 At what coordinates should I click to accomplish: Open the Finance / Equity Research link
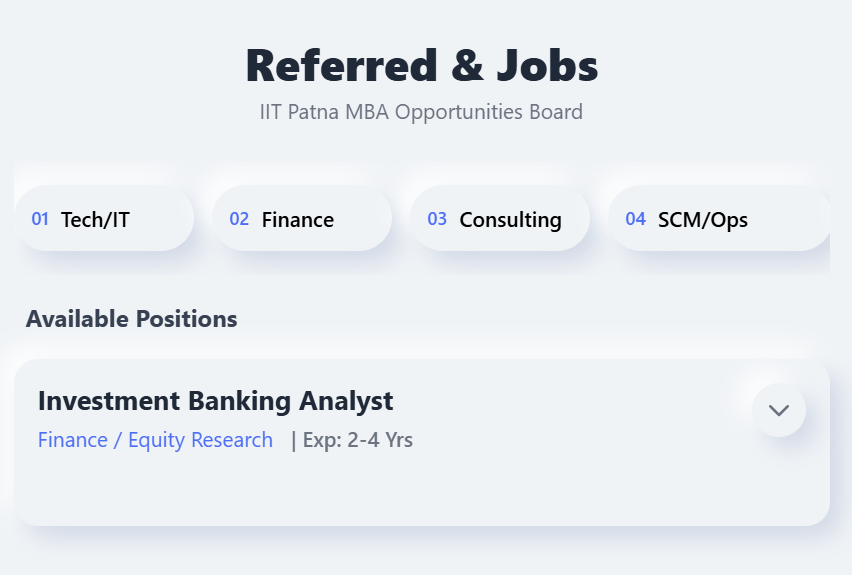click(x=155, y=440)
